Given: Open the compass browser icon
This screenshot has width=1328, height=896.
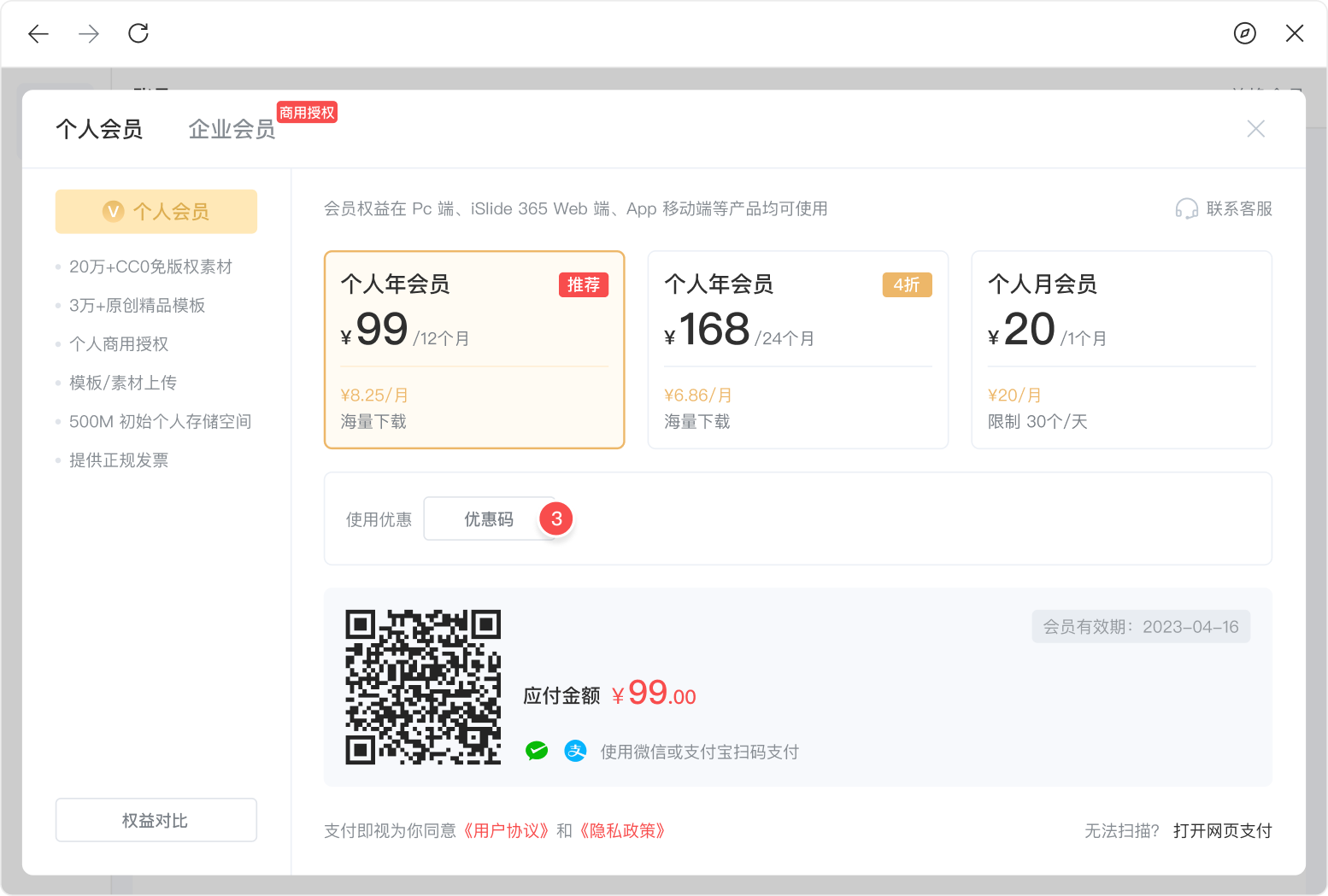Looking at the screenshot, I should (x=1245, y=33).
